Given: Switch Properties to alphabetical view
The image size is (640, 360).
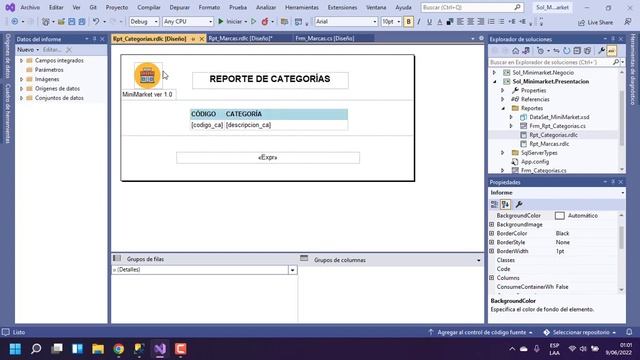Looking at the screenshot, I should [505, 204].
